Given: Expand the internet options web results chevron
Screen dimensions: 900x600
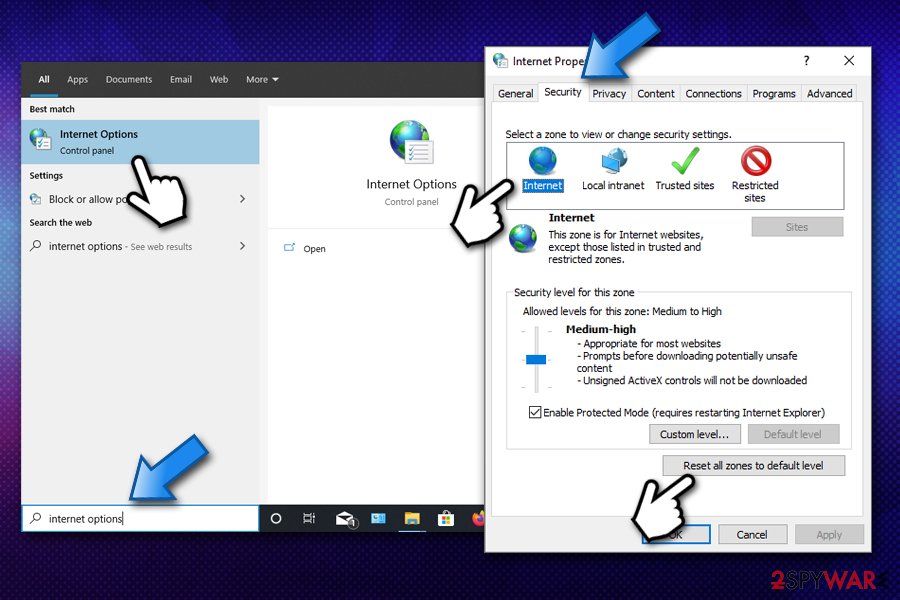Looking at the screenshot, I should pyautogui.click(x=242, y=246).
